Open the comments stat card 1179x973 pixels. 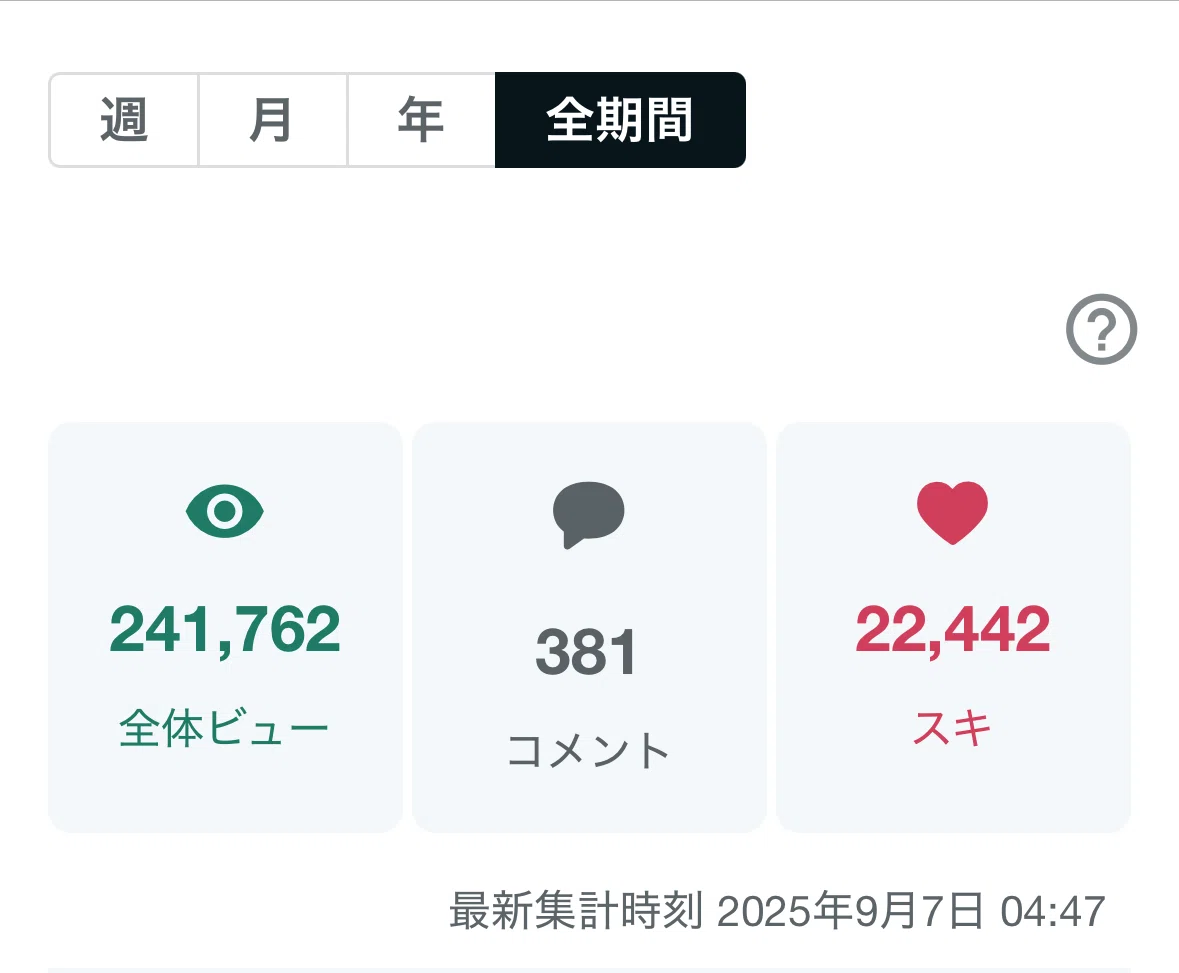tap(590, 627)
